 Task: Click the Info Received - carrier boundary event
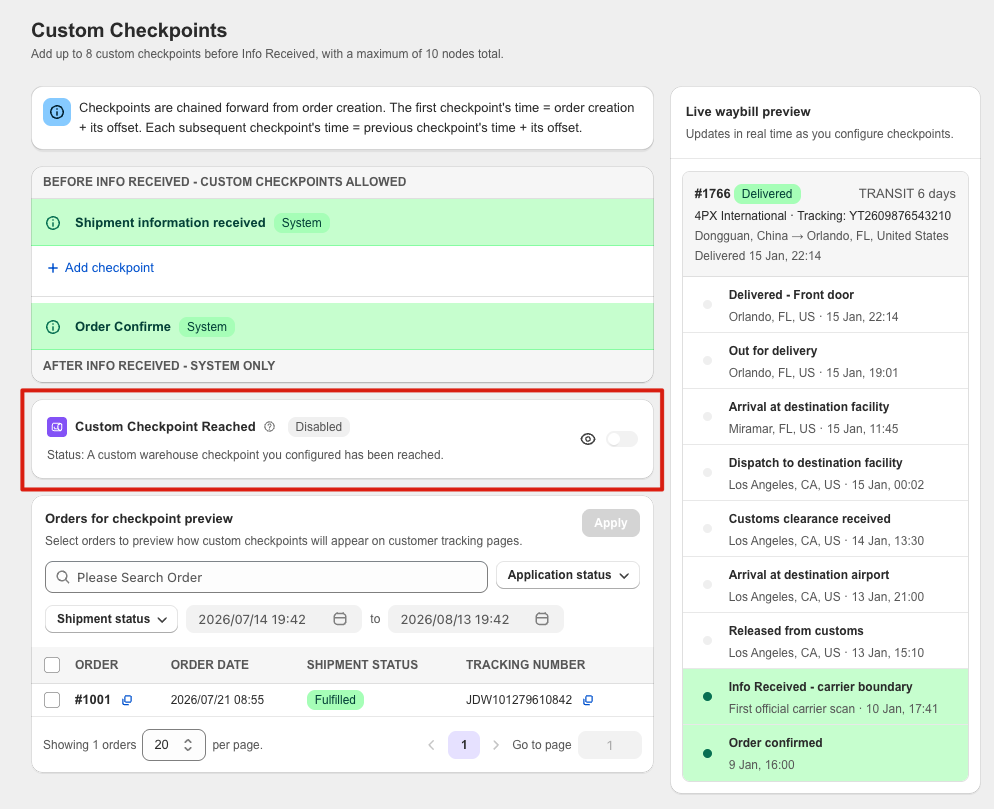(x=825, y=697)
